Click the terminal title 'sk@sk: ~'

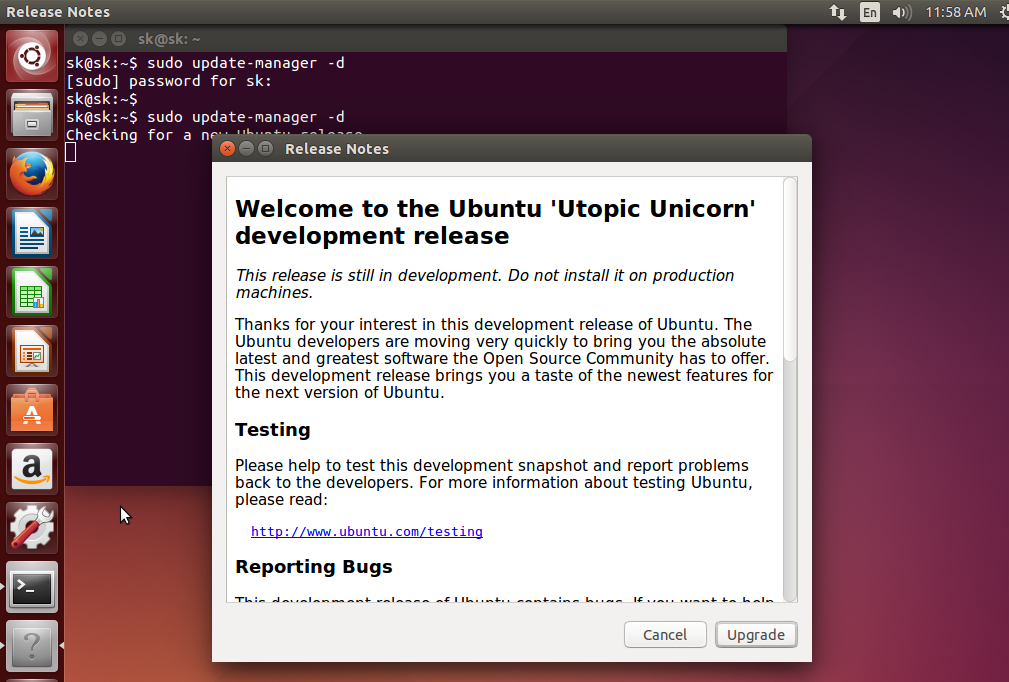pos(169,39)
